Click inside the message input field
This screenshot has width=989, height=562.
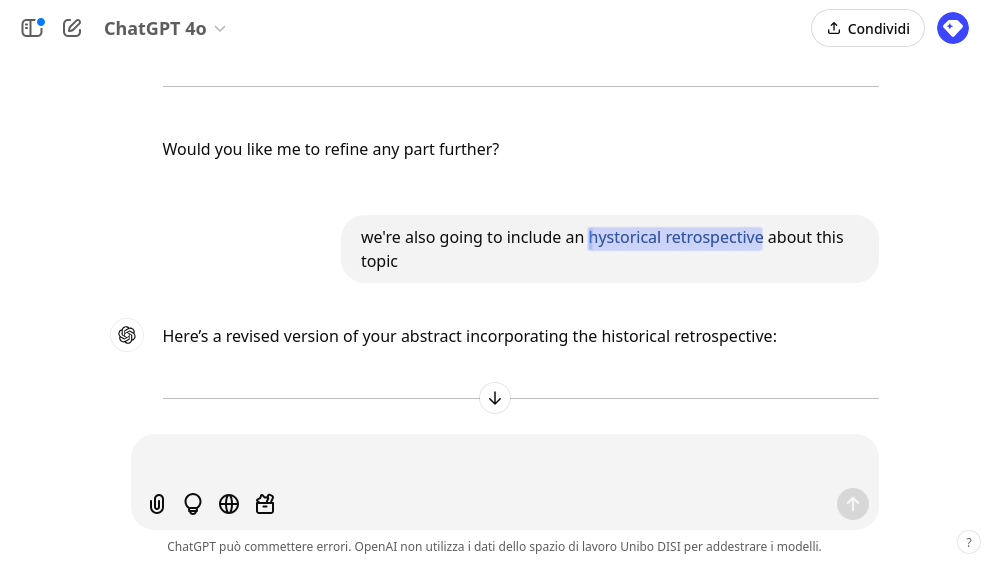tap(505, 460)
